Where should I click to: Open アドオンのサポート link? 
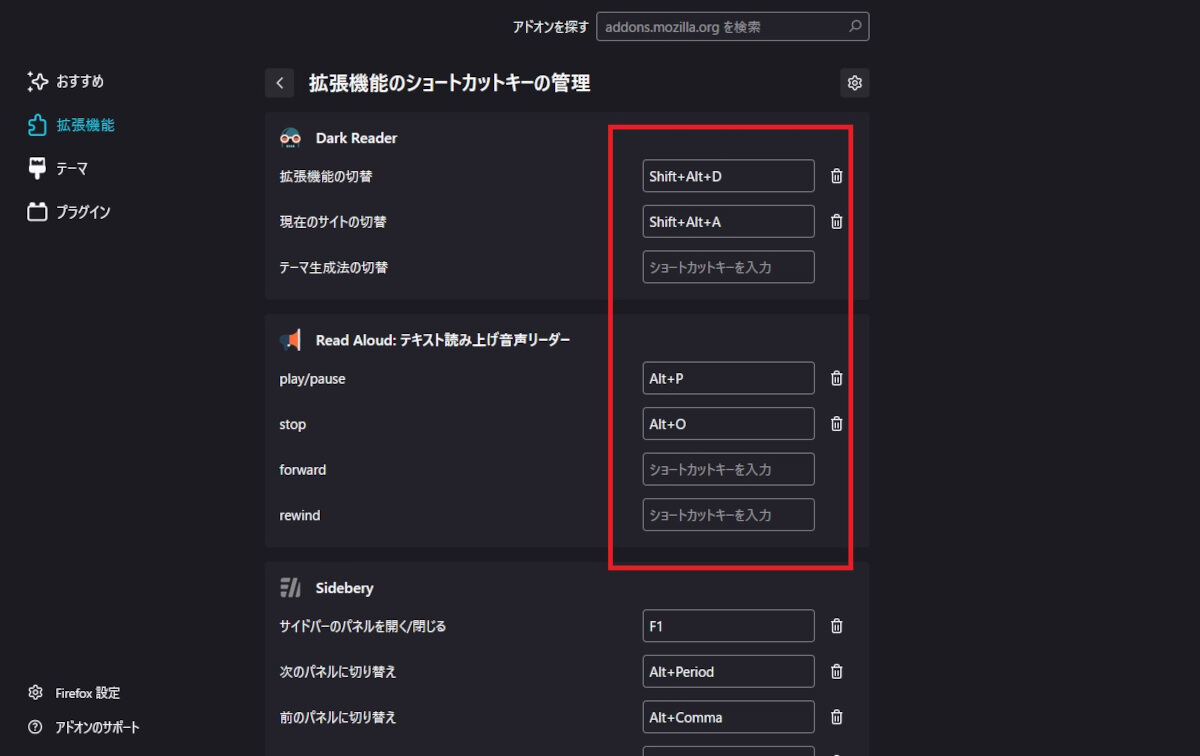pos(85,727)
